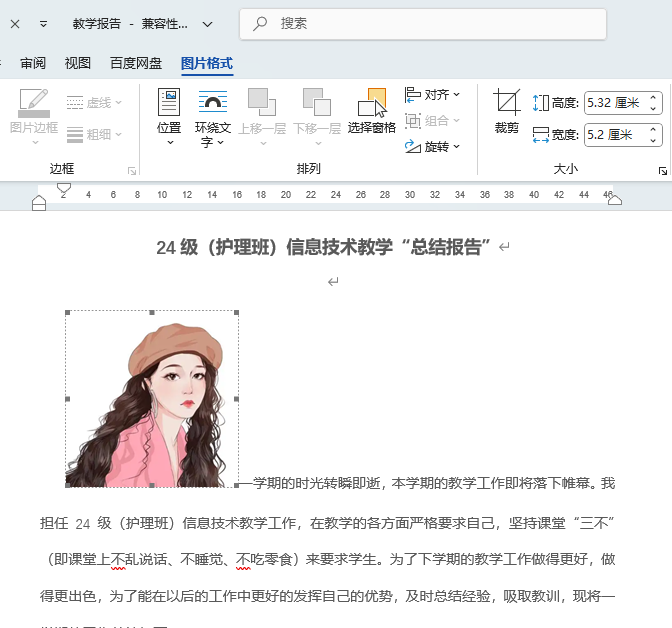Viewport: 672px width, 628px height.
Task: Close the document with the X icon
Action: coord(15,24)
